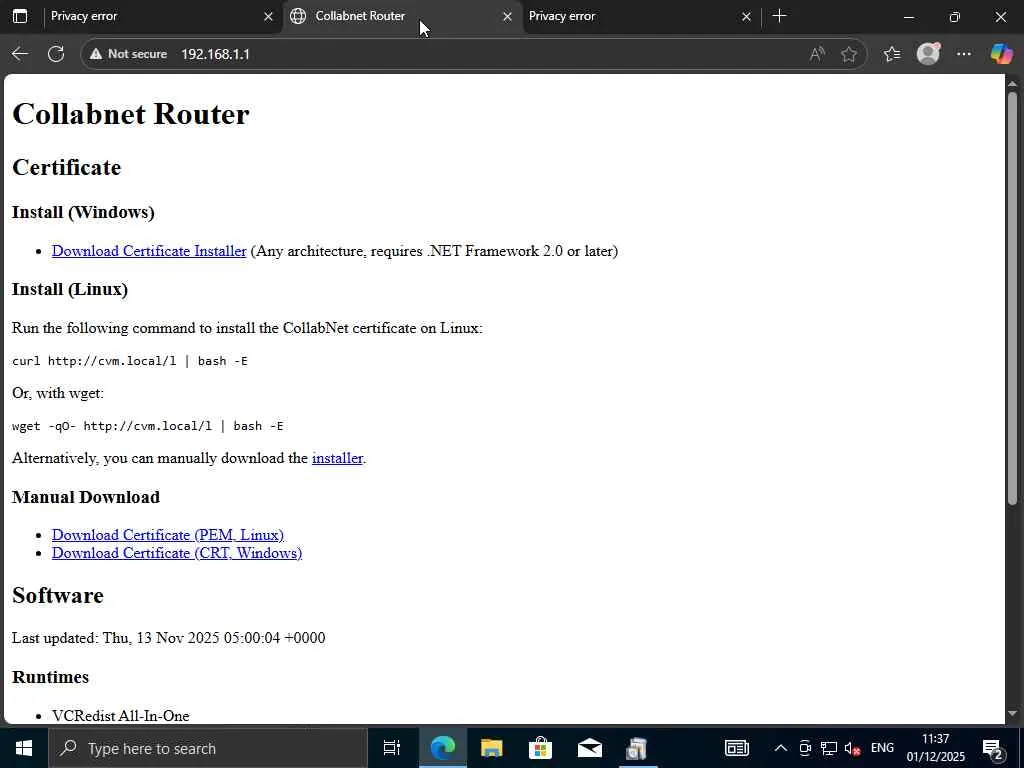This screenshot has width=1024, height=768.
Task: Open News and interests taskbar widget
Action: click(x=737, y=748)
